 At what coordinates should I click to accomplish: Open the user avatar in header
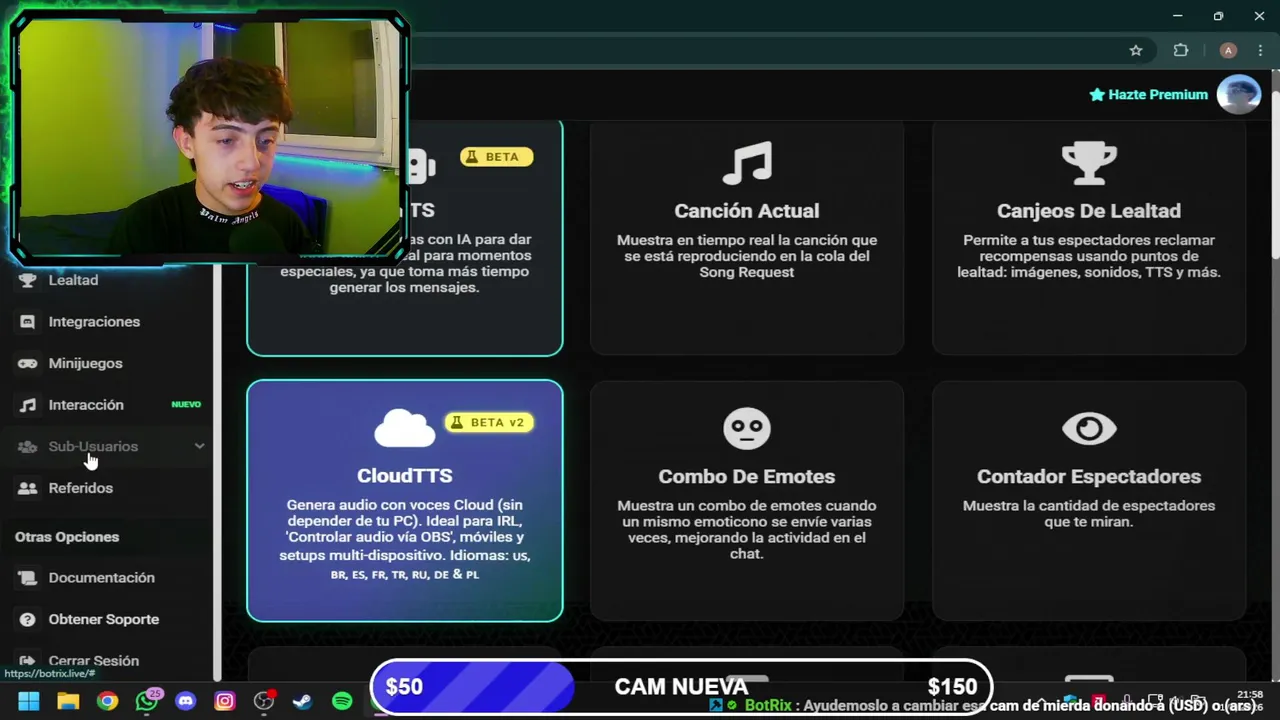point(1238,94)
